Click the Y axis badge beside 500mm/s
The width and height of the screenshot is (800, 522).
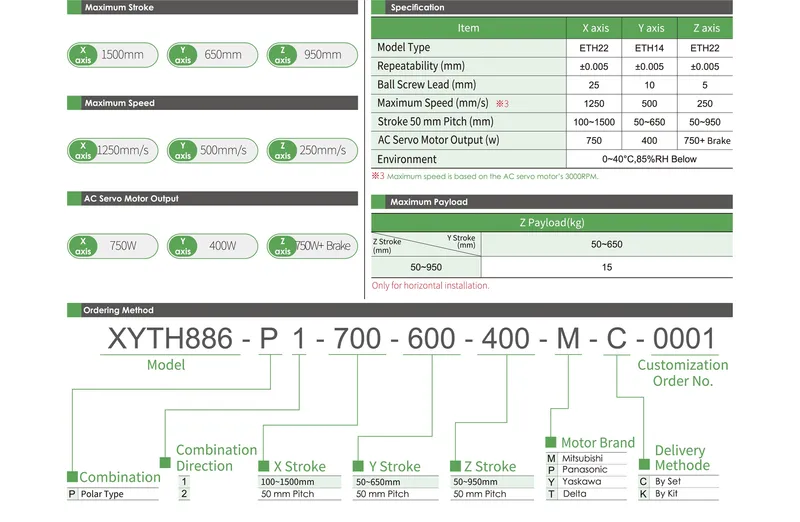pos(183,151)
